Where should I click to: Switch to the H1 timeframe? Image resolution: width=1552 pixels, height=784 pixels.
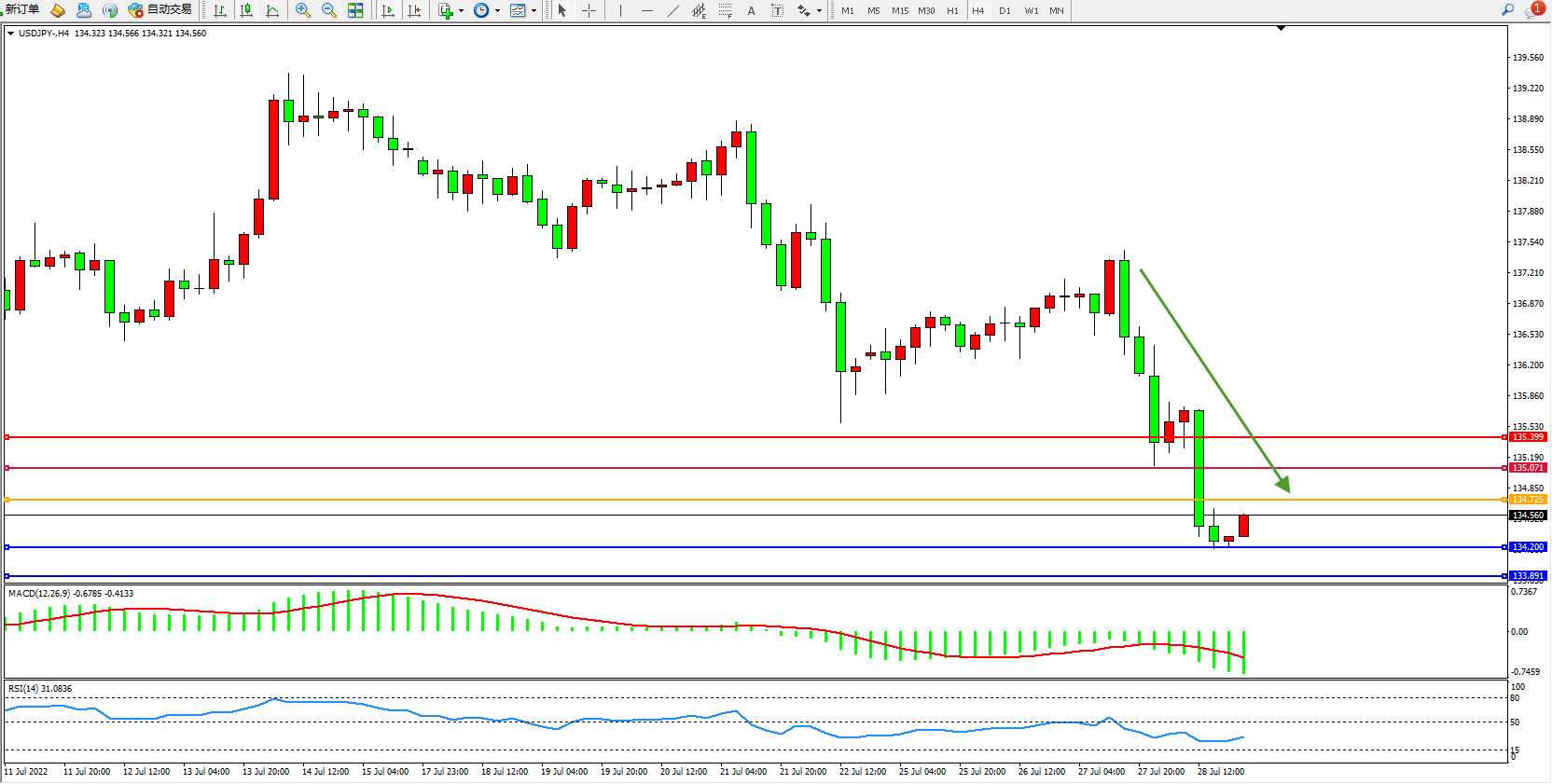coord(952,11)
